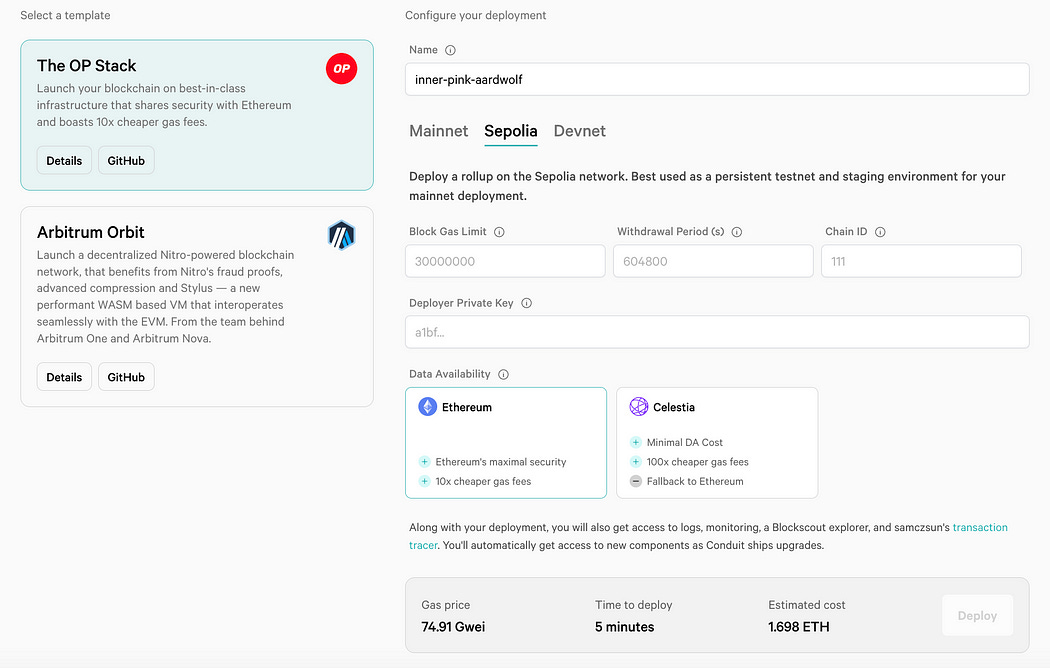This screenshot has height=668, width=1050.
Task: Click the Celestia purple logo icon
Action: pyautogui.click(x=639, y=406)
